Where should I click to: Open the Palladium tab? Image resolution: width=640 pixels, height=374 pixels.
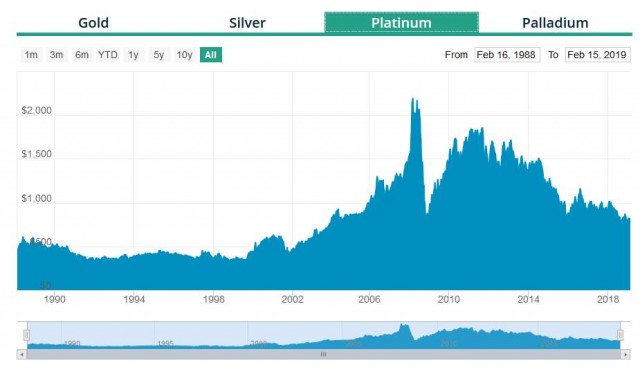555,23
